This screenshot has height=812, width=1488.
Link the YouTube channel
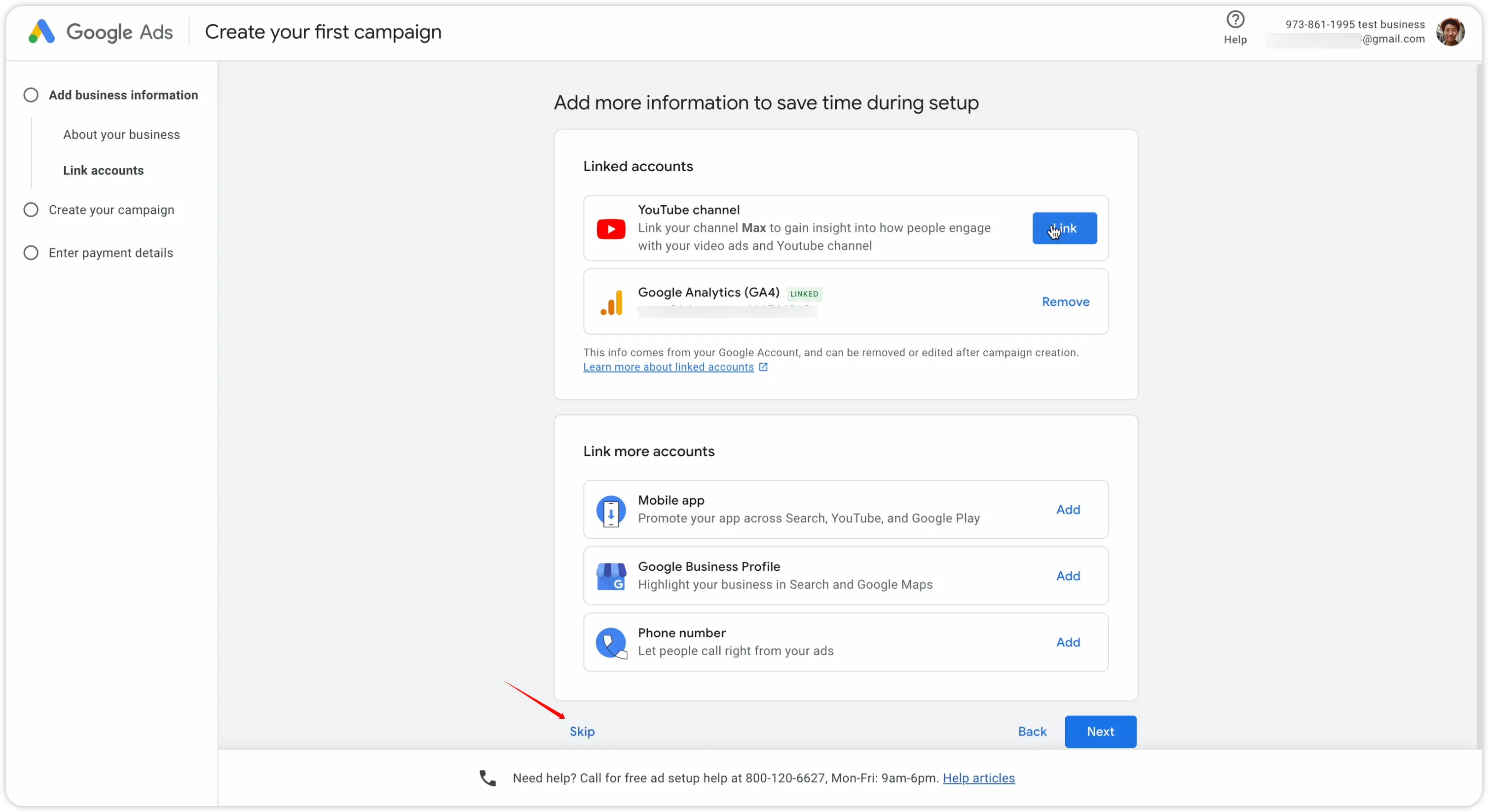(1064, 228)
